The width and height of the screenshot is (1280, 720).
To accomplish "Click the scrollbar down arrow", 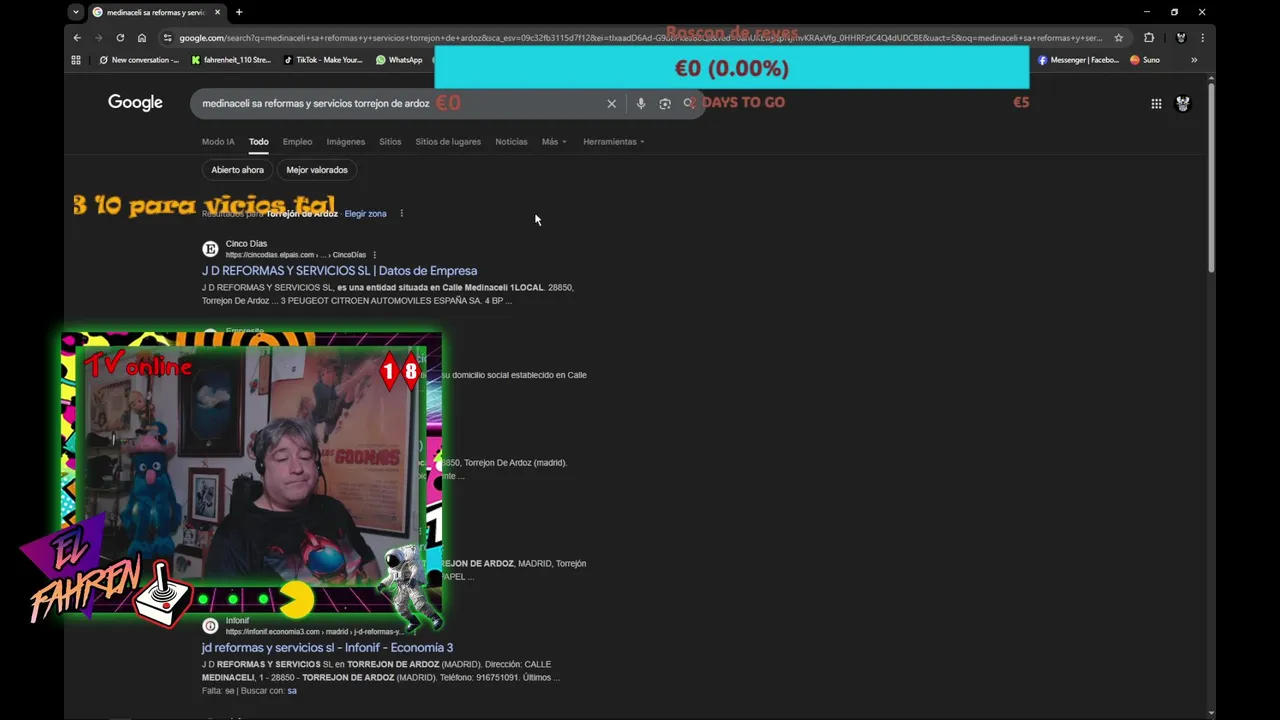I will point(1211,713).
